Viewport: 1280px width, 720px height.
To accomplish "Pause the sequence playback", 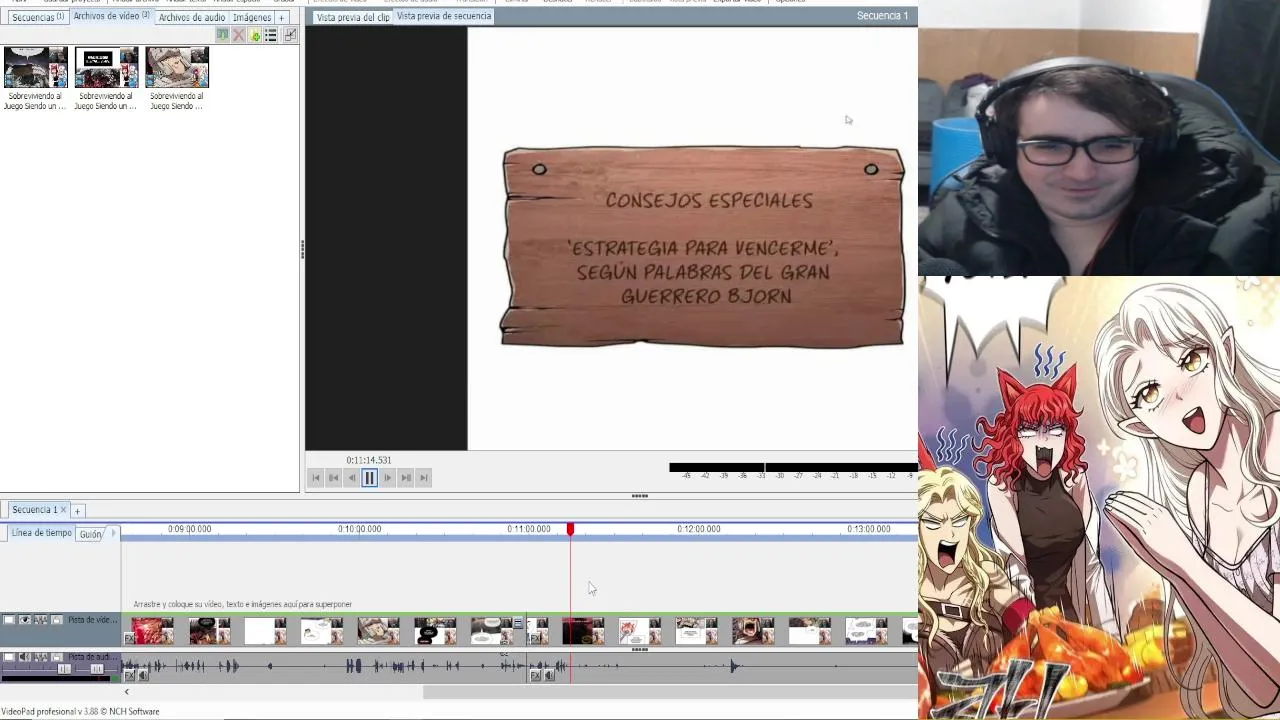I will tap(370, 478).
